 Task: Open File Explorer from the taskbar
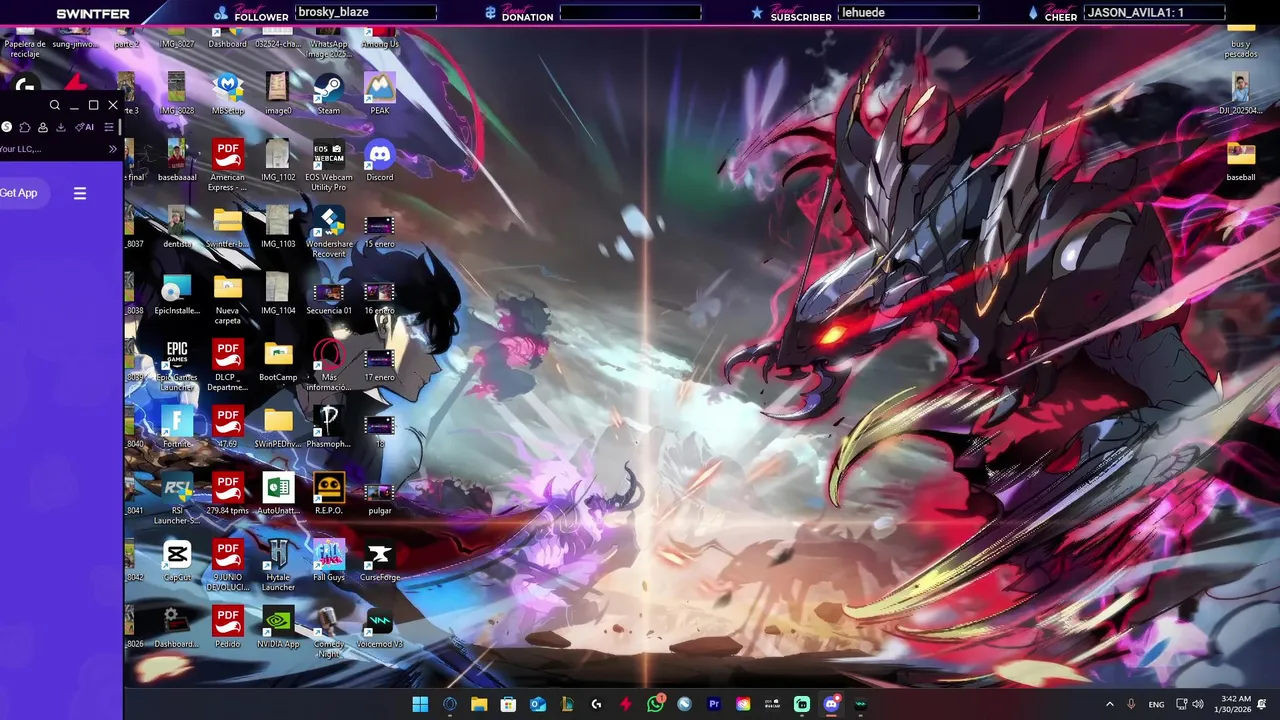[x=479, y=704]
